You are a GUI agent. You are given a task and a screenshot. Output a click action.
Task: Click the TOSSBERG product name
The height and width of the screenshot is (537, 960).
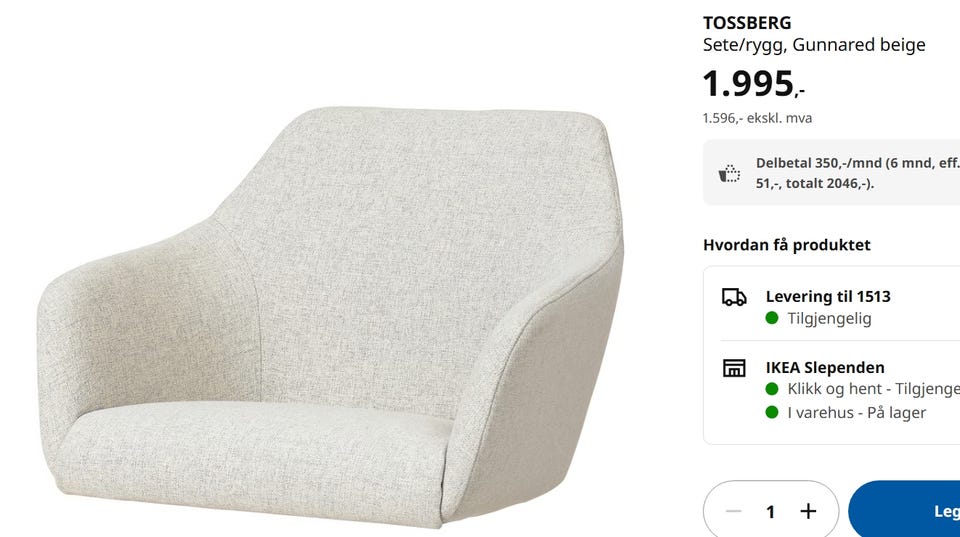(x=746, y=23)
